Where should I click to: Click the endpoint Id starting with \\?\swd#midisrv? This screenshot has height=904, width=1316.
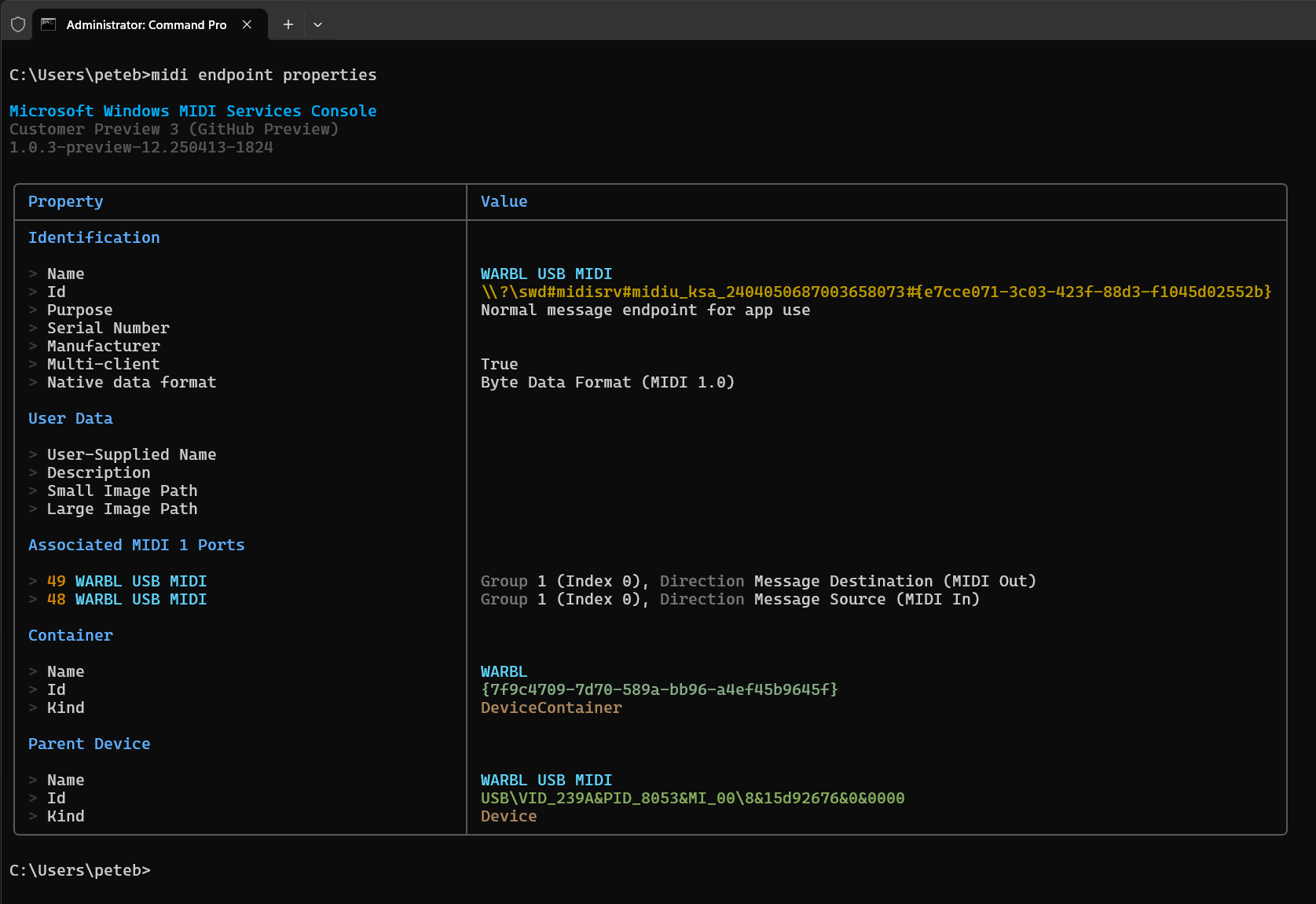point(875,292)
